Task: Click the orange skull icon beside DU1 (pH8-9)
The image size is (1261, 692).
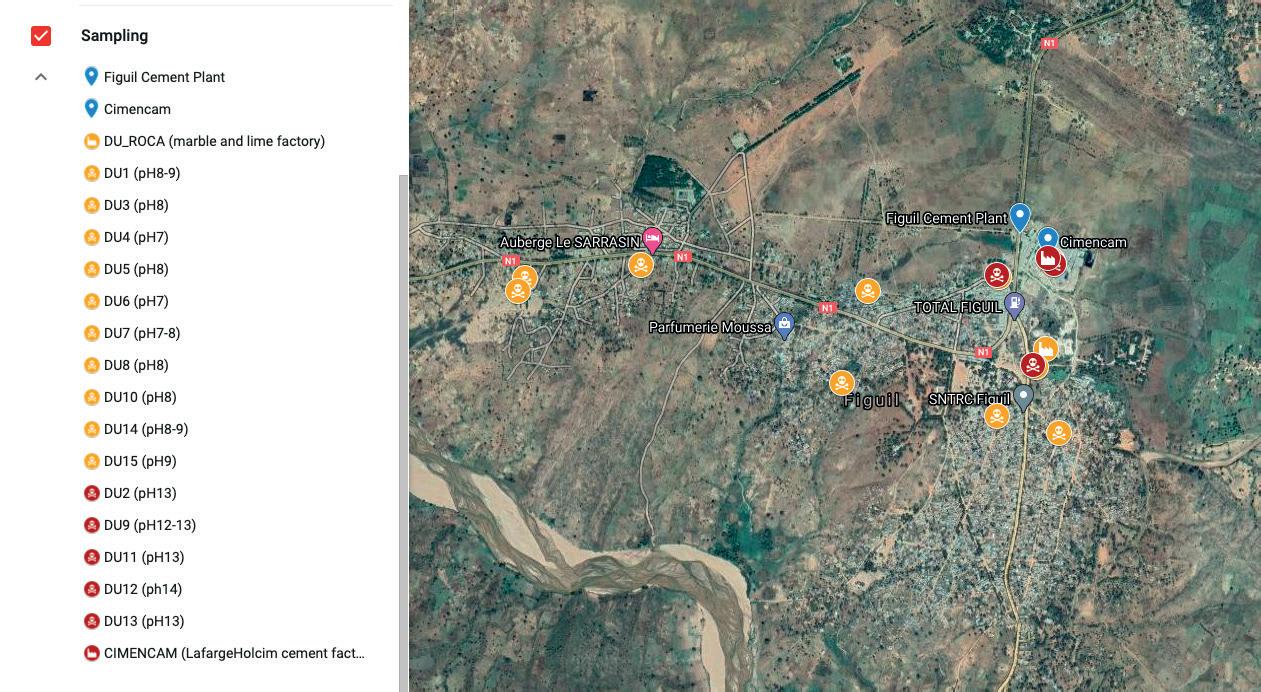Action: (x=91, y=173)
